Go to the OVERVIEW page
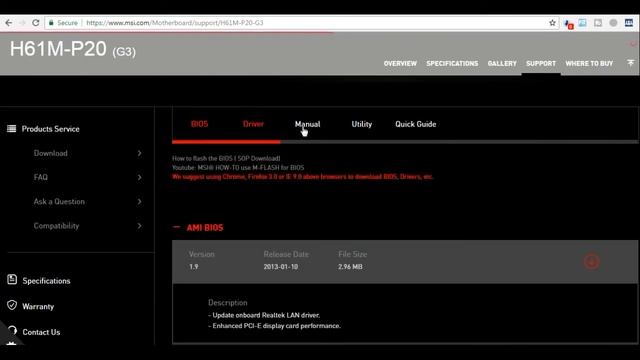The height and width of the screenshot is (360, 640). click(x=400, y=64)
